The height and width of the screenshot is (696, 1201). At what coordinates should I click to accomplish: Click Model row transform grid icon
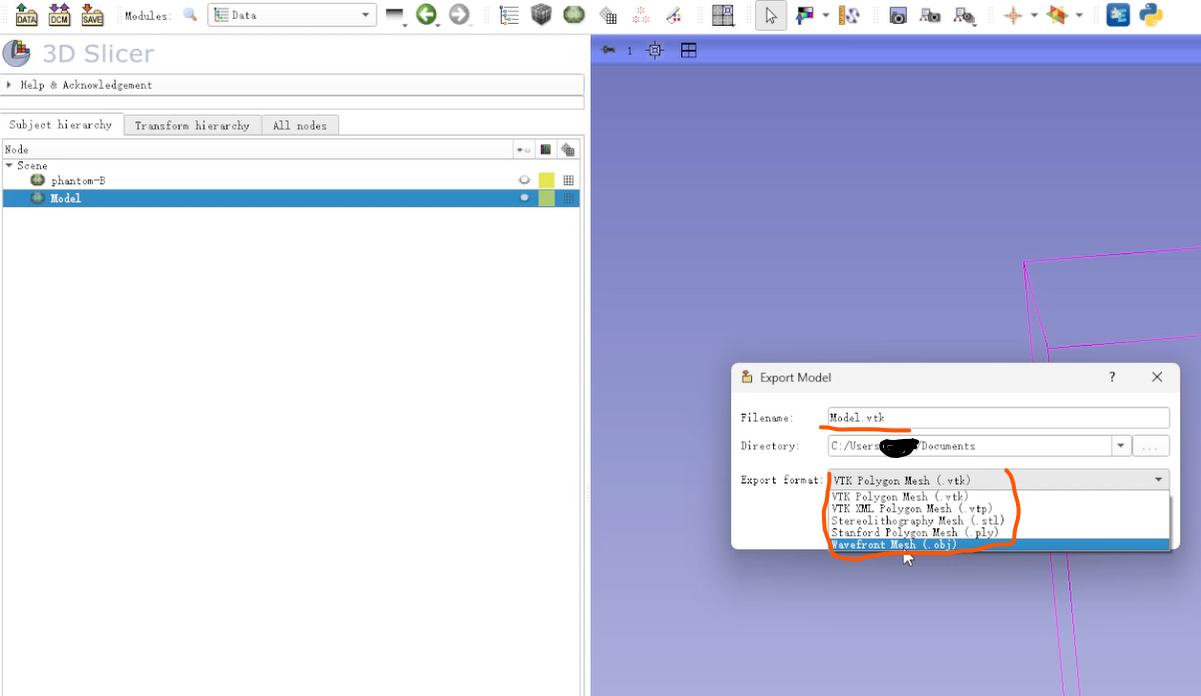coord(568,198)
